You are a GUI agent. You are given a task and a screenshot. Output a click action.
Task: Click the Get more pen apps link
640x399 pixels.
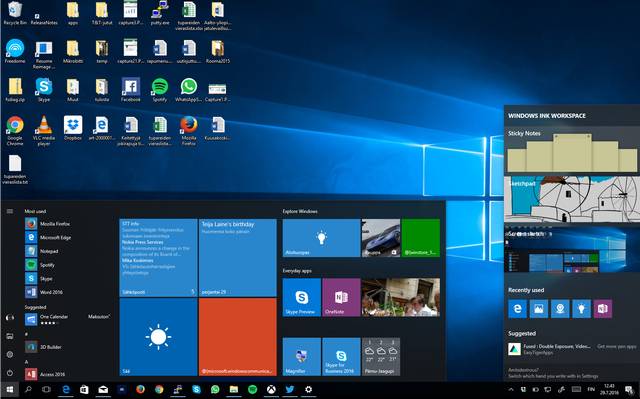point(616,346)
